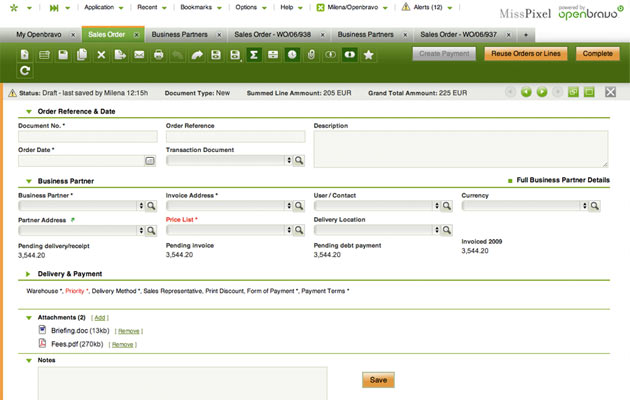The height and width of the screenshot is (400, 630).
Task: Click the Complete button
Action: pos(597,53)
